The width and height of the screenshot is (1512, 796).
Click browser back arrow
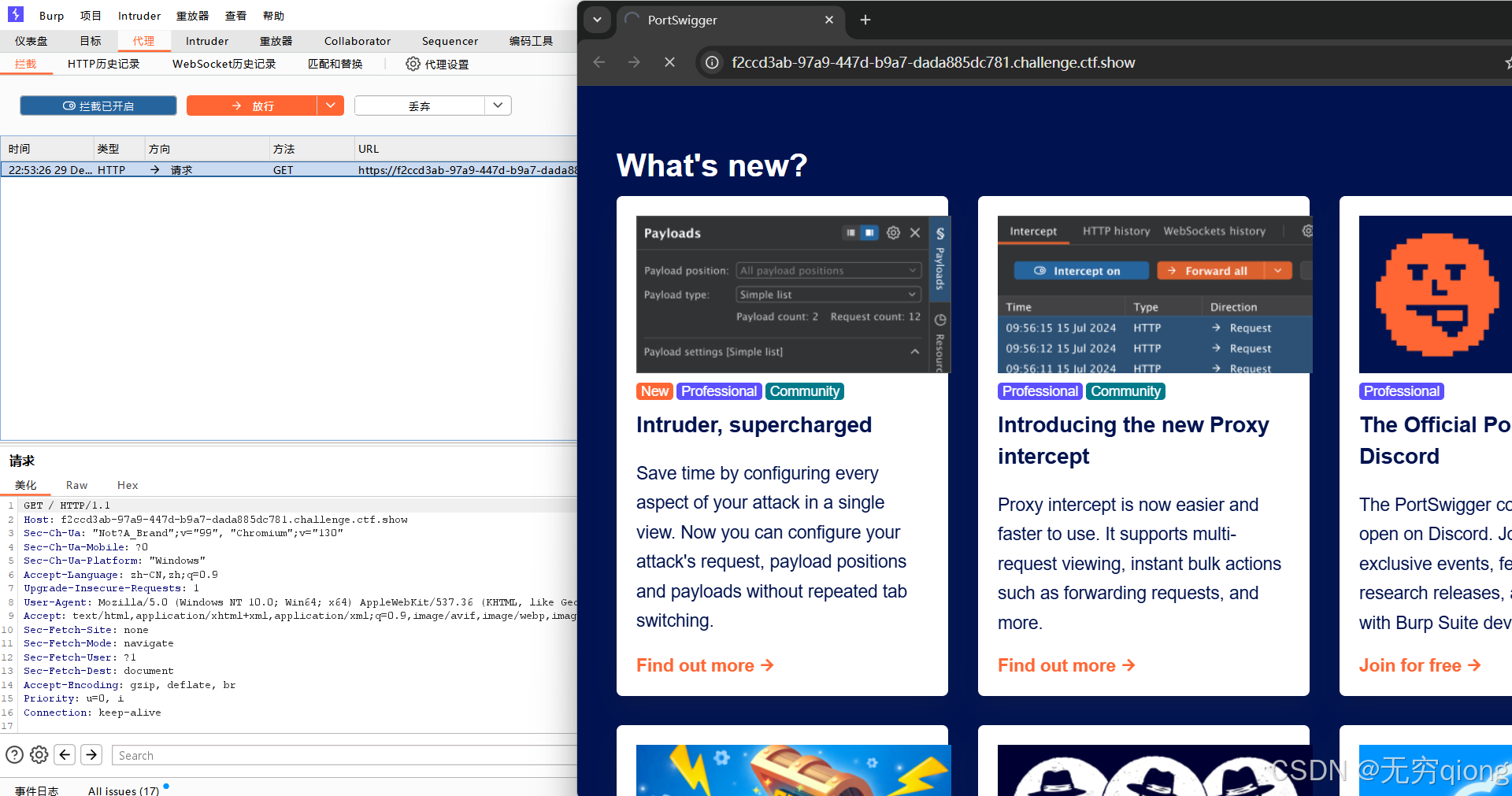pyautogui.click(x=599, y=62)
